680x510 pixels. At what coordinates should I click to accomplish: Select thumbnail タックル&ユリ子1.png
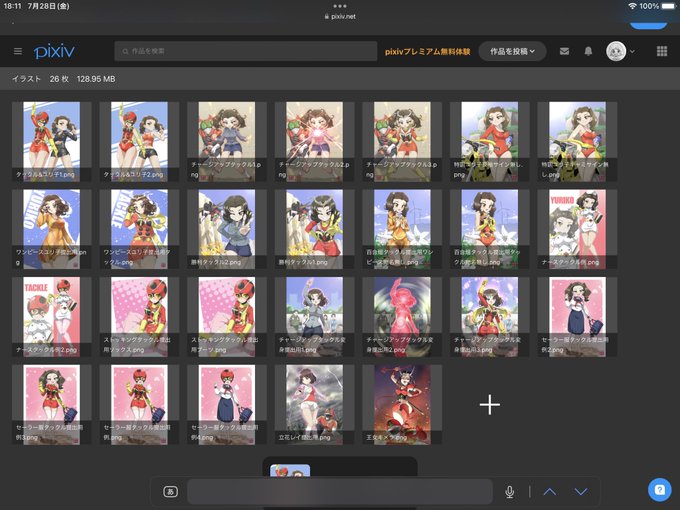click(52, 141)
